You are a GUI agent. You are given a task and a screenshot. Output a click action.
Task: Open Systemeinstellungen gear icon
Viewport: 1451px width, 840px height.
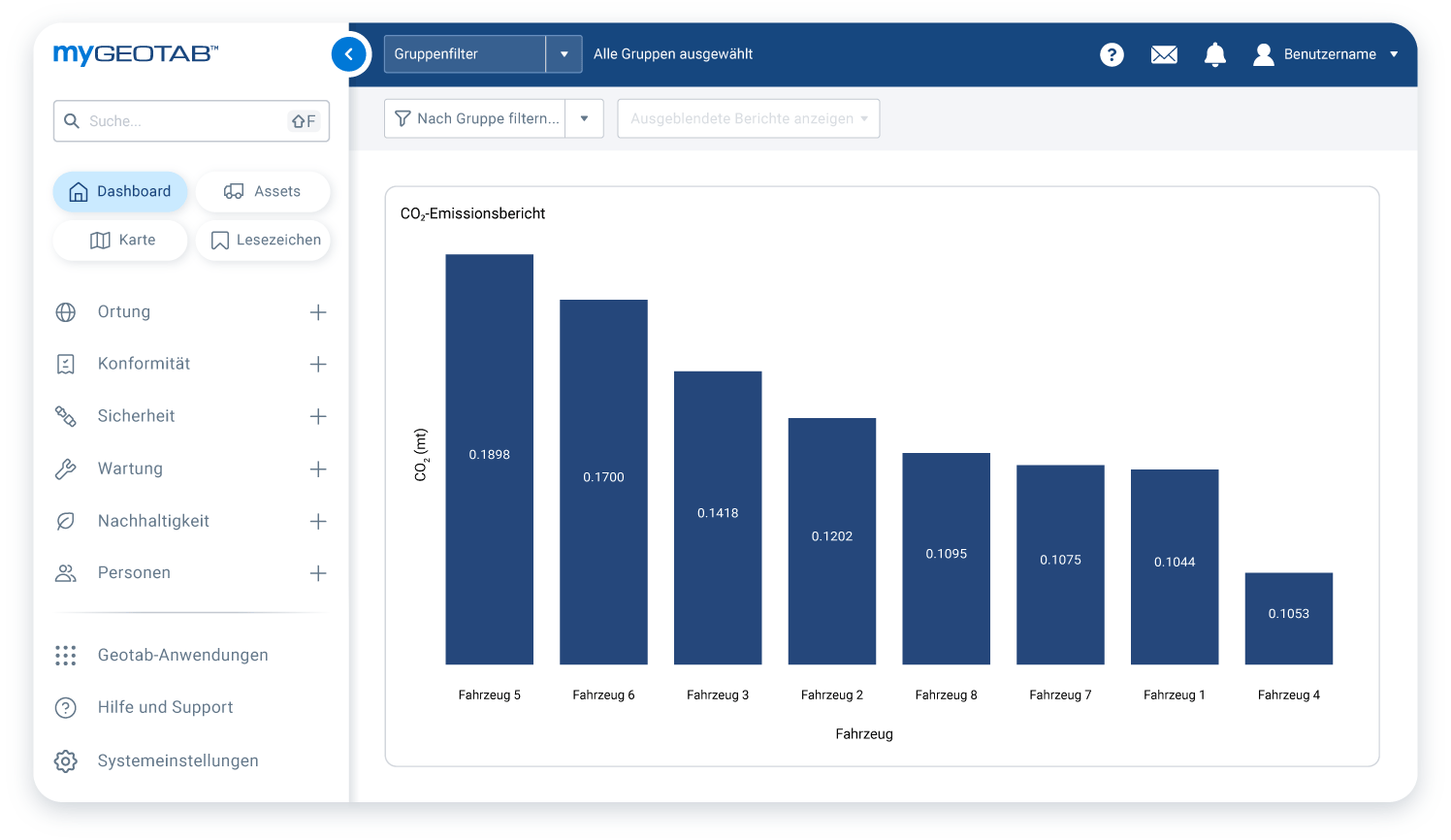click(x=65, y=760)
